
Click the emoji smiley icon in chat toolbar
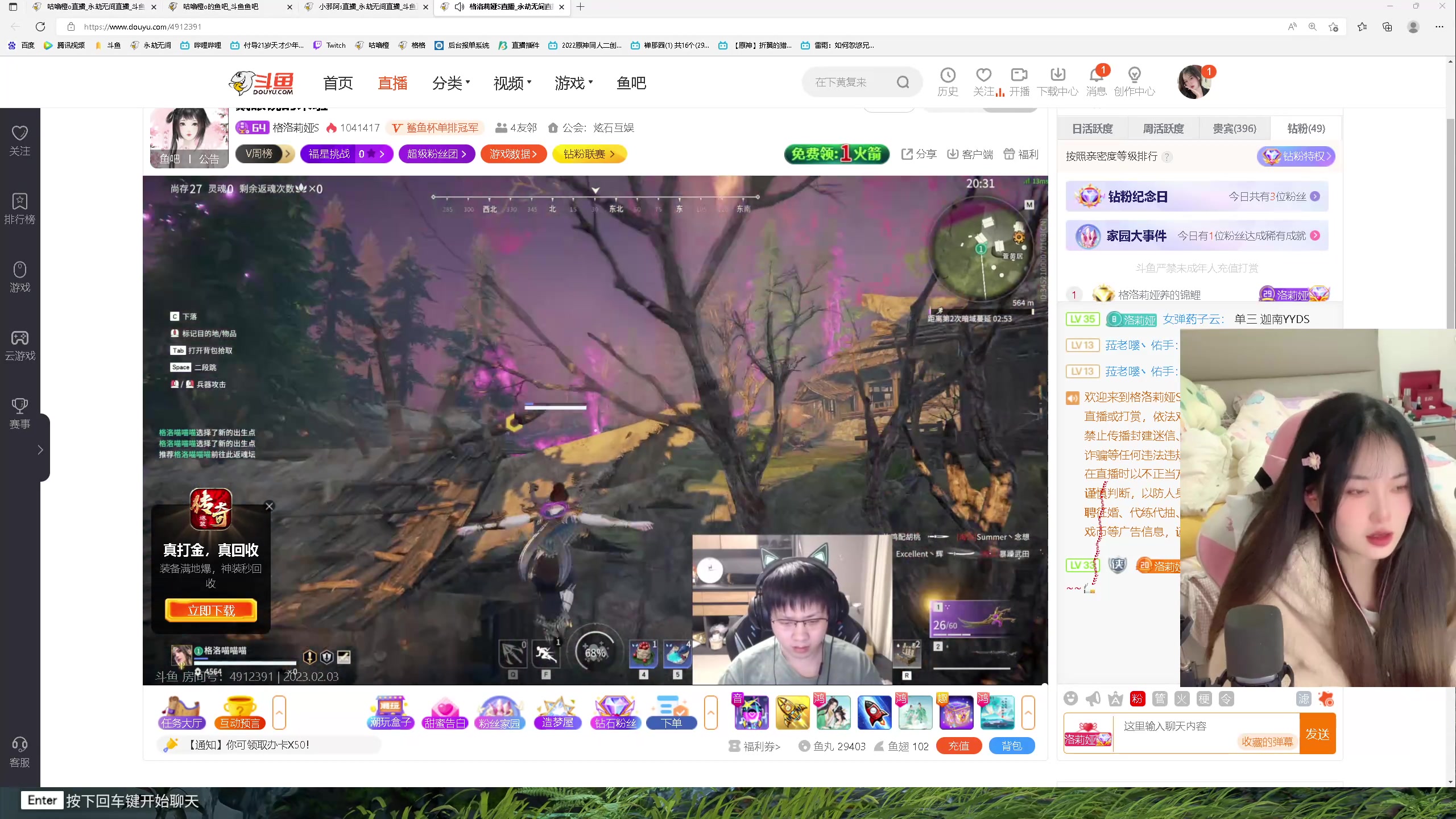(1070, 698)
